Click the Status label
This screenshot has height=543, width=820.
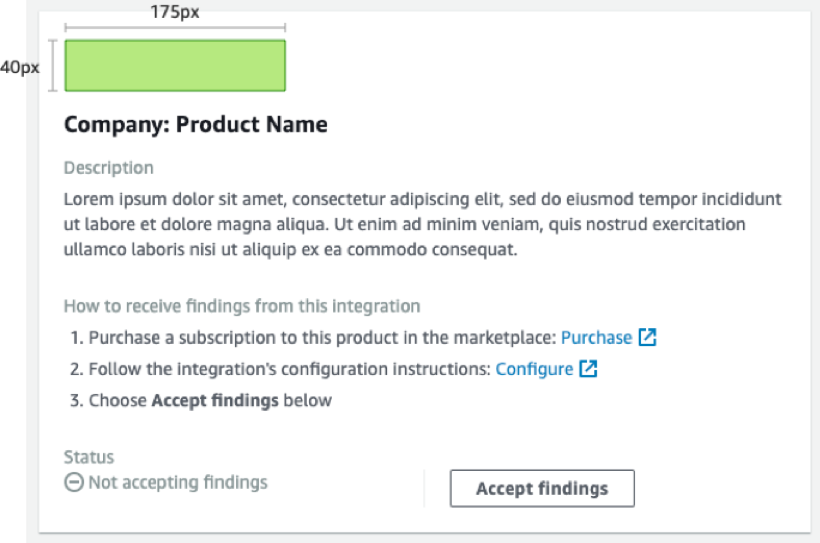click(x=89, y=457)
